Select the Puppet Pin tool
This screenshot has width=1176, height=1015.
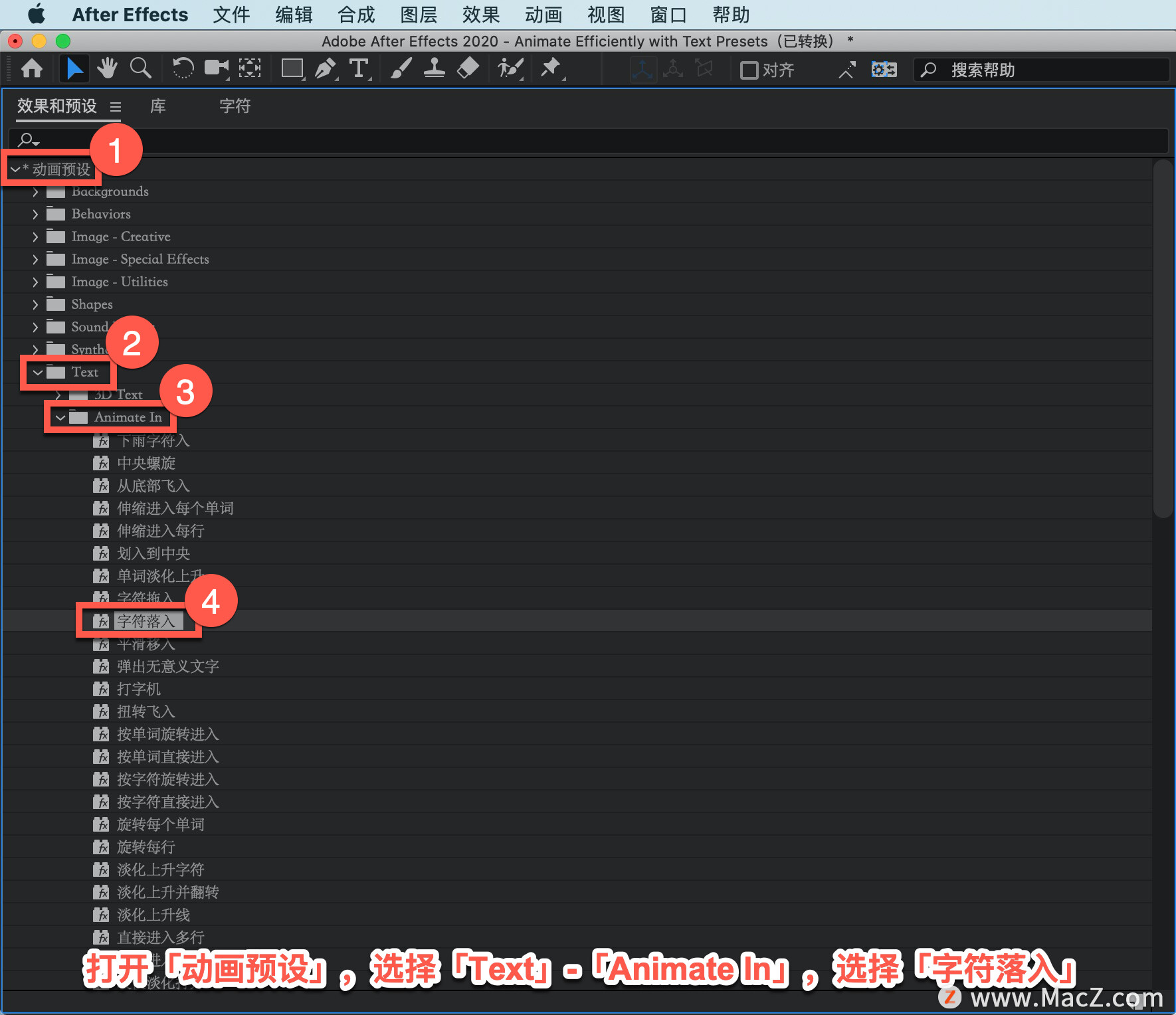pos(551,68)
